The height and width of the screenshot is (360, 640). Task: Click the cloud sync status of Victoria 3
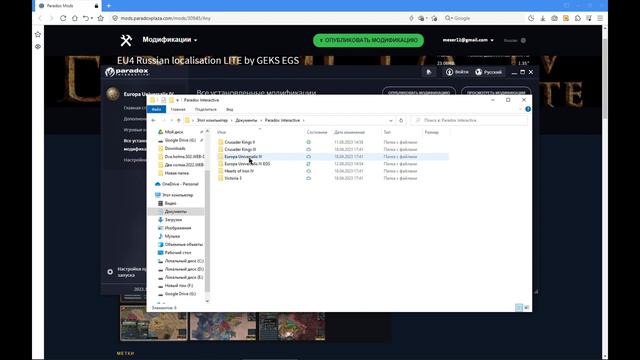tap(309, 178)
